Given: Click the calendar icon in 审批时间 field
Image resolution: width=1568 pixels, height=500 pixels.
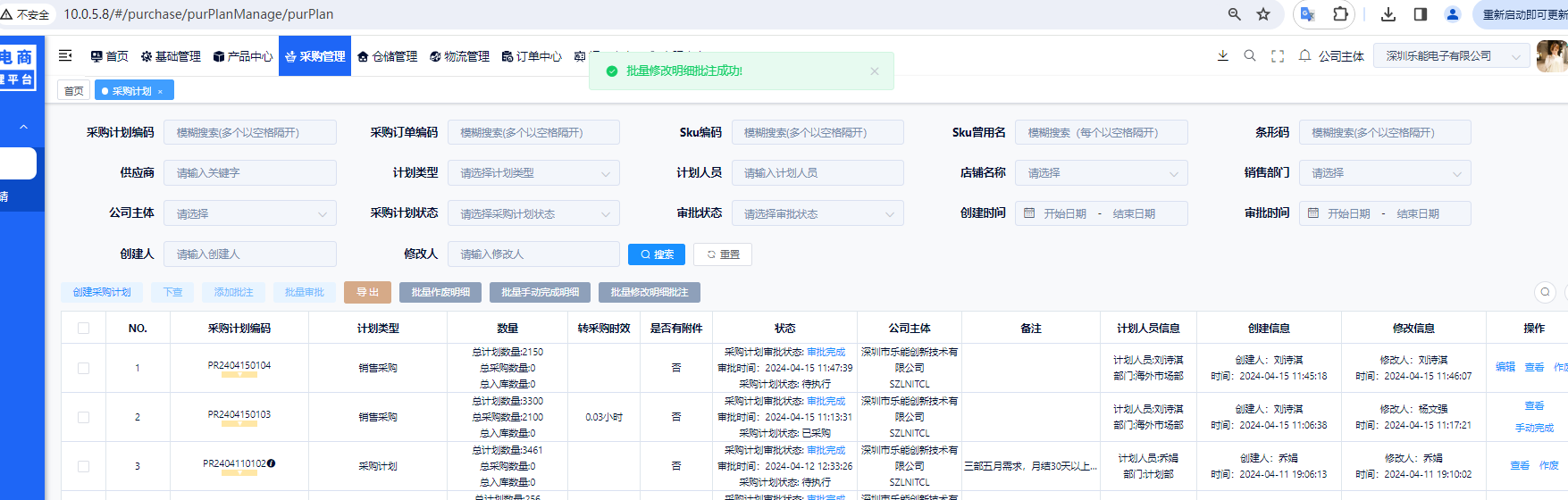Looking at the screenshot, I should click(1313, 213).
